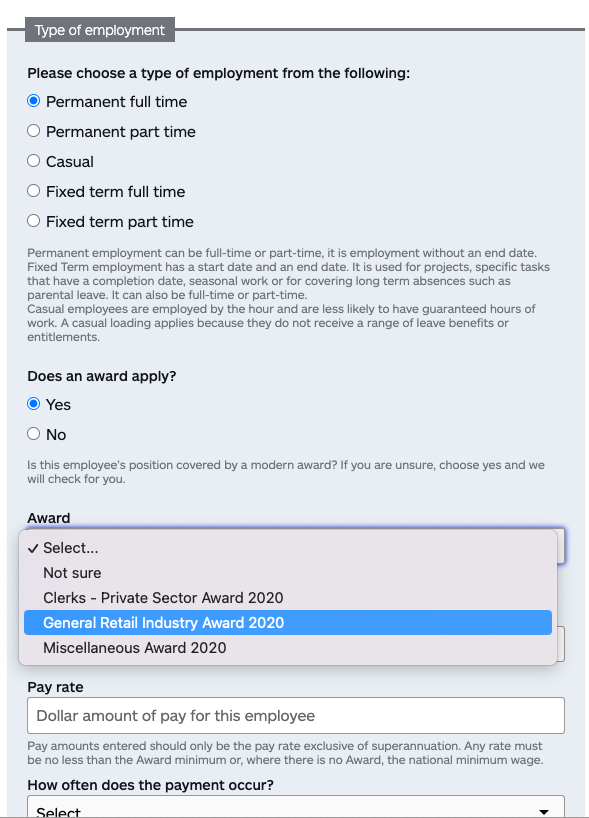Choose Permanent part time employment
589x818 pixels.
coord(33,131)
